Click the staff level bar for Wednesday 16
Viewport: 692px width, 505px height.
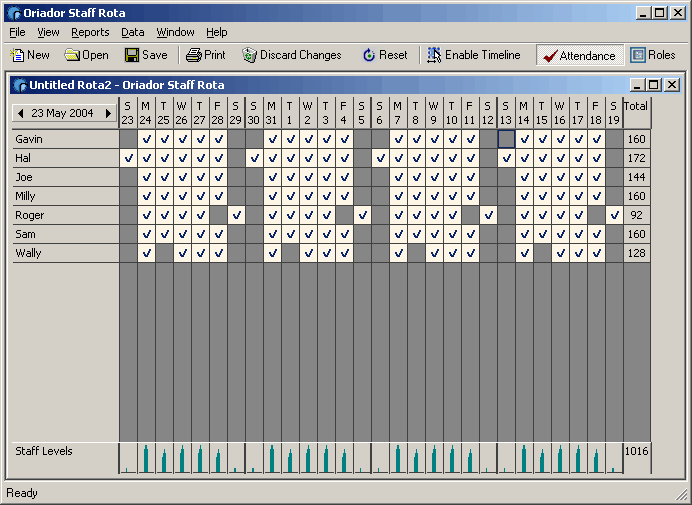click(560, 459)
